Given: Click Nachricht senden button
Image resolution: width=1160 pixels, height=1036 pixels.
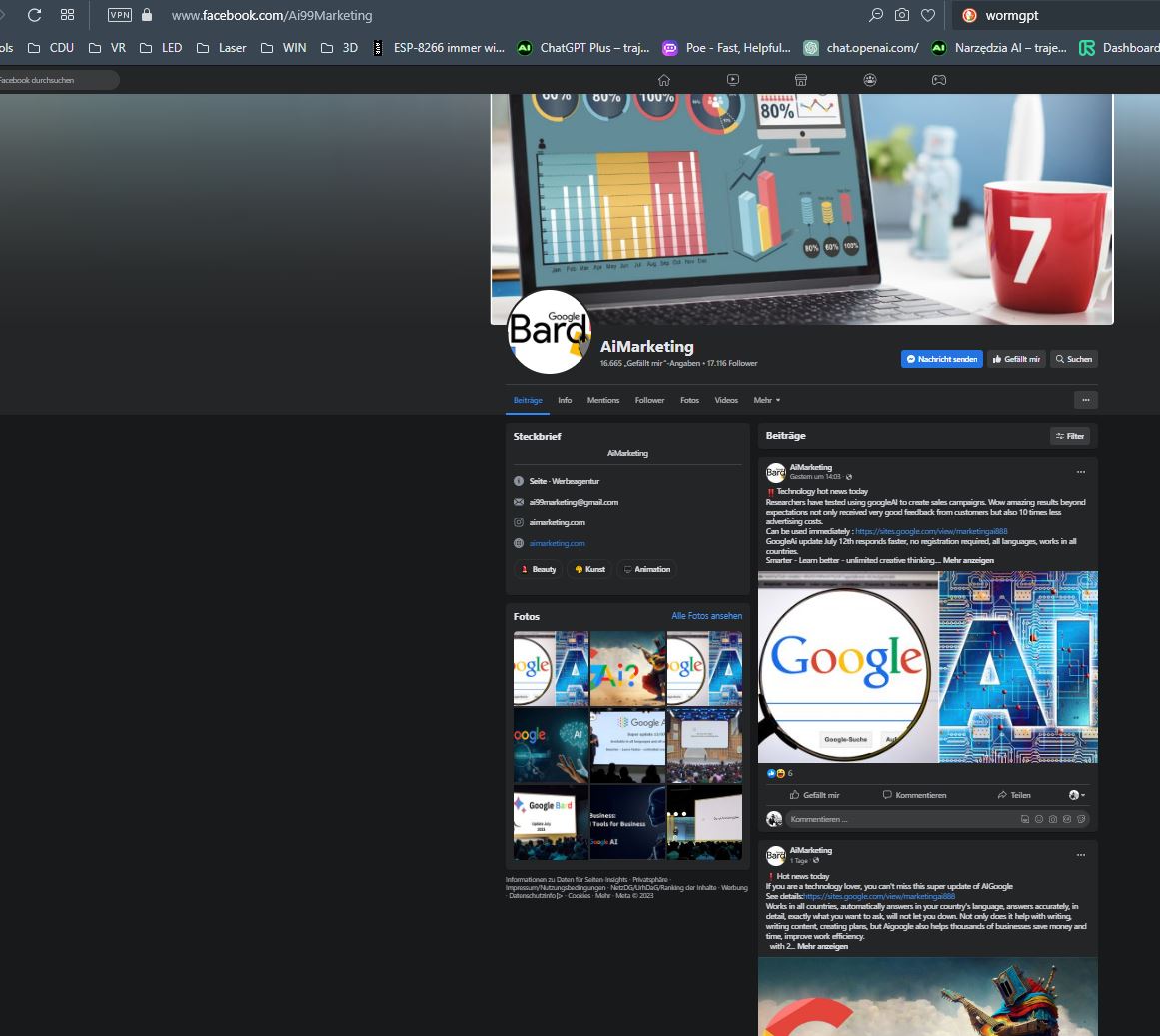Looking at the screenshot, I should tap(942, 359).
